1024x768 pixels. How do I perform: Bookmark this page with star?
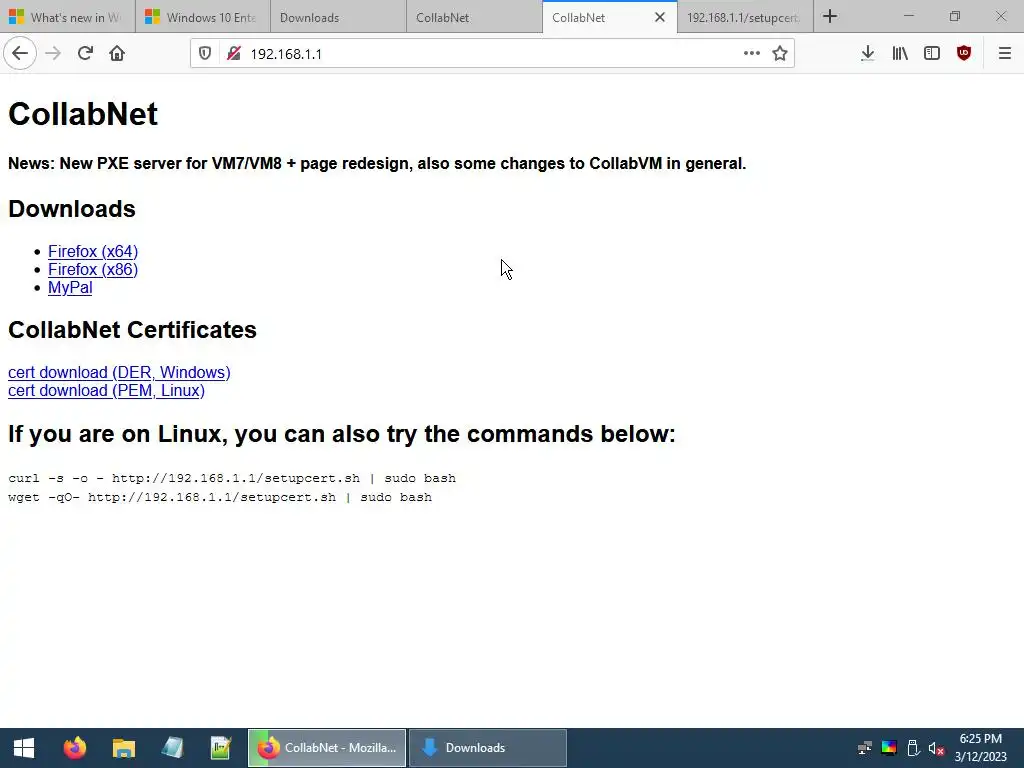point(780,54)
